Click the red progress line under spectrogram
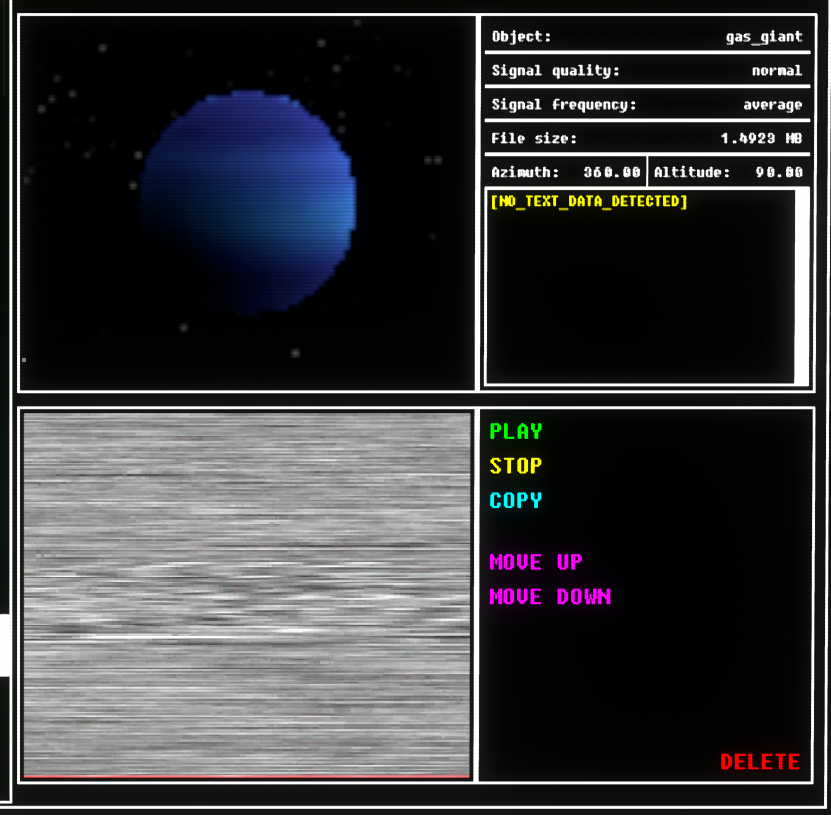The height and width of the screenshot is (815, 831). 246,775
